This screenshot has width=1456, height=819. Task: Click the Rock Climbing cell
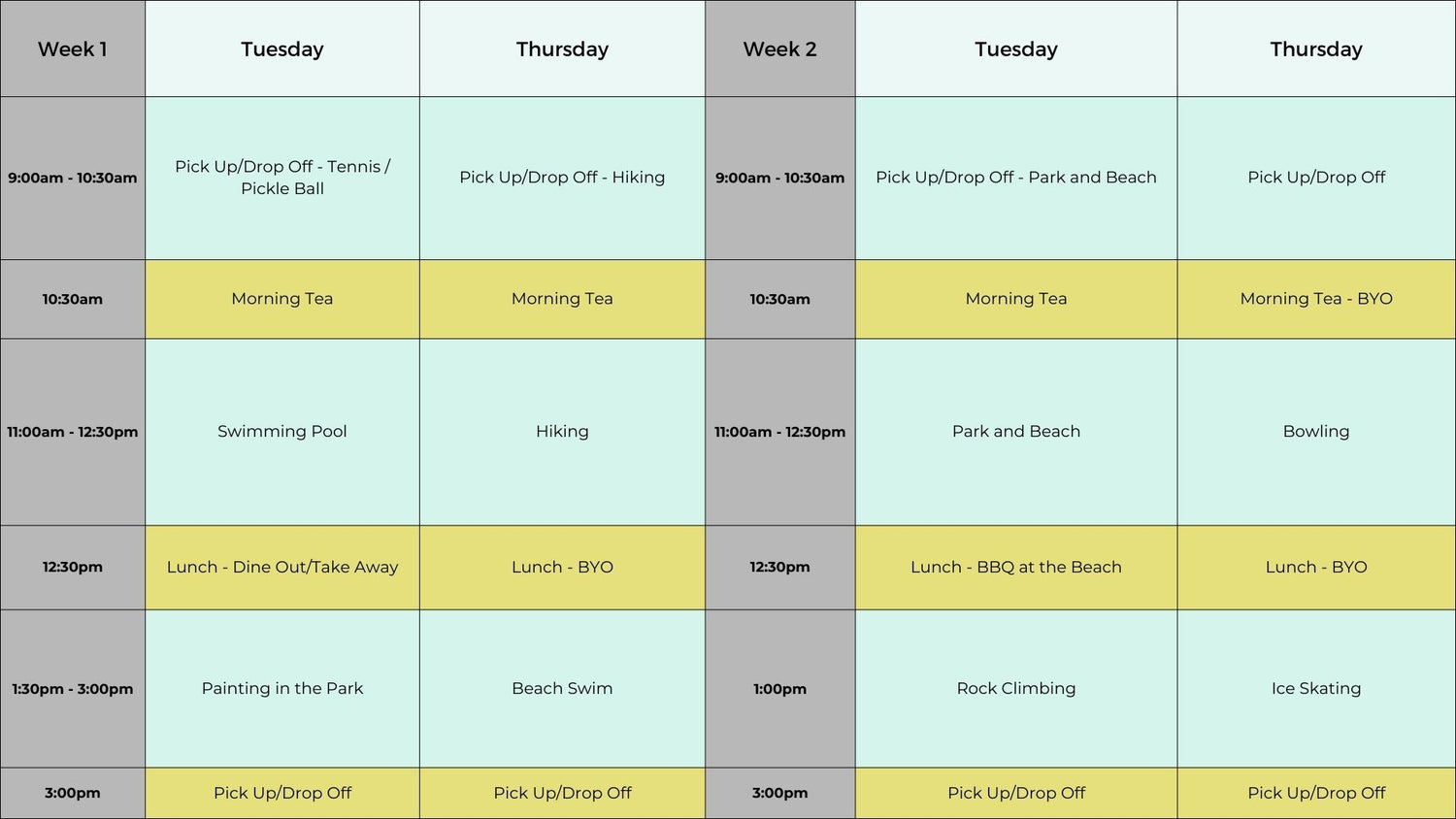(x=1015, y=689)
